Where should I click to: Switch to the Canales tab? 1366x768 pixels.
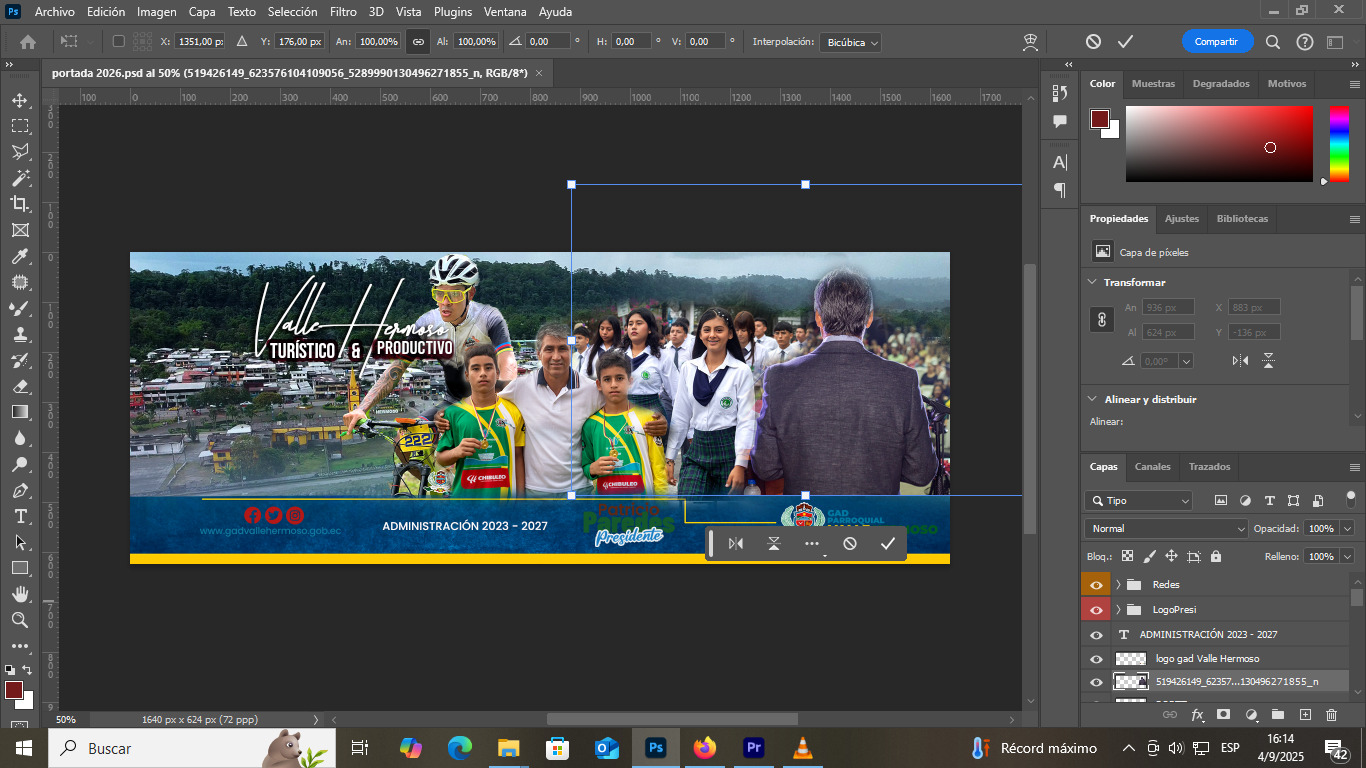coord(1152,467)
